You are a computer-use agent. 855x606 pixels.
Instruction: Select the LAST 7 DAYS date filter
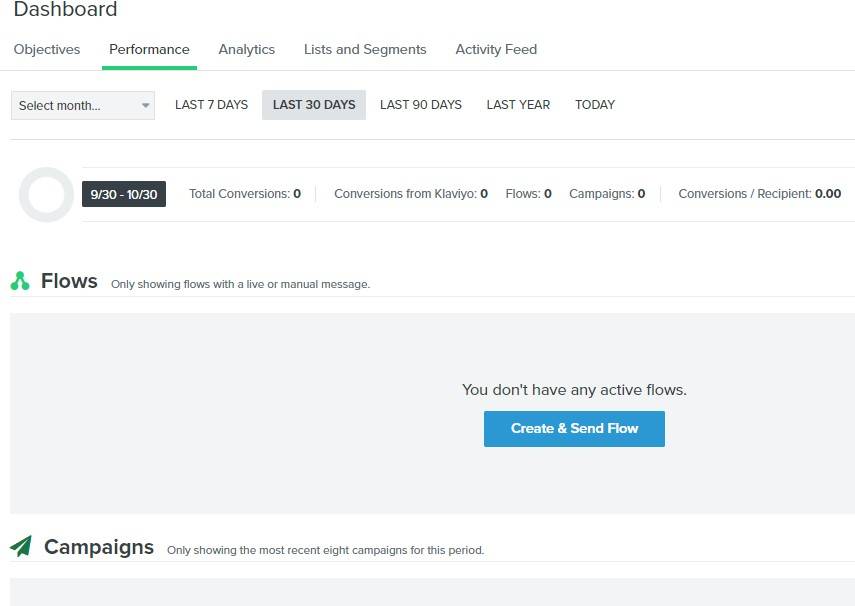pyautogui.click(x=210, y=104)
